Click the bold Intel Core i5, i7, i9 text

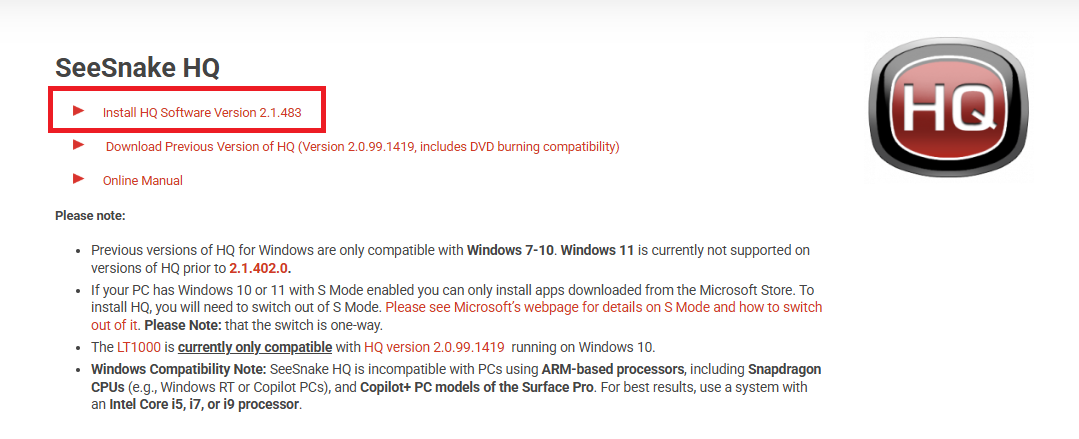pos(204,404)
